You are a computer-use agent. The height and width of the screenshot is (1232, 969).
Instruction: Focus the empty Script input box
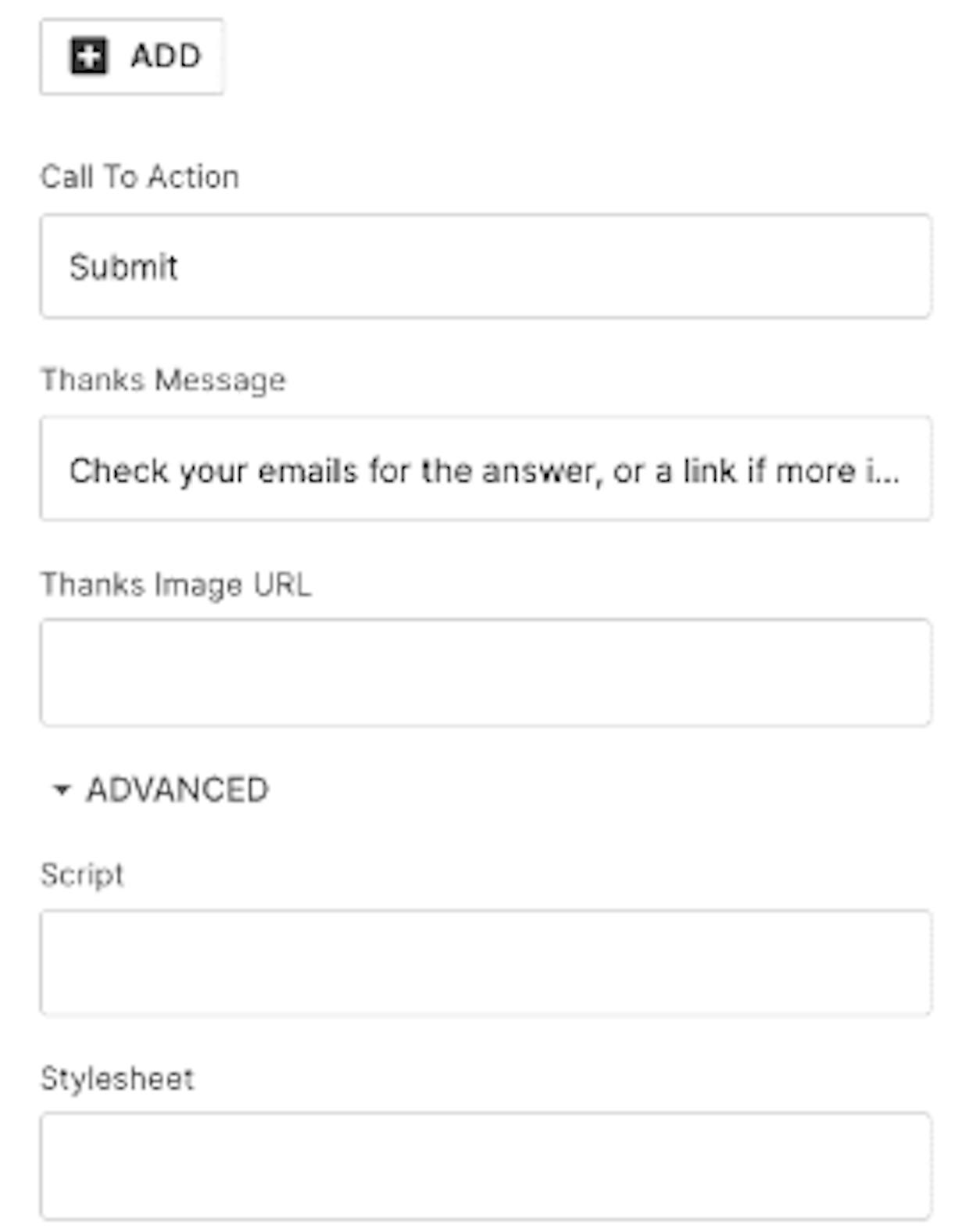tap(485, 962)
